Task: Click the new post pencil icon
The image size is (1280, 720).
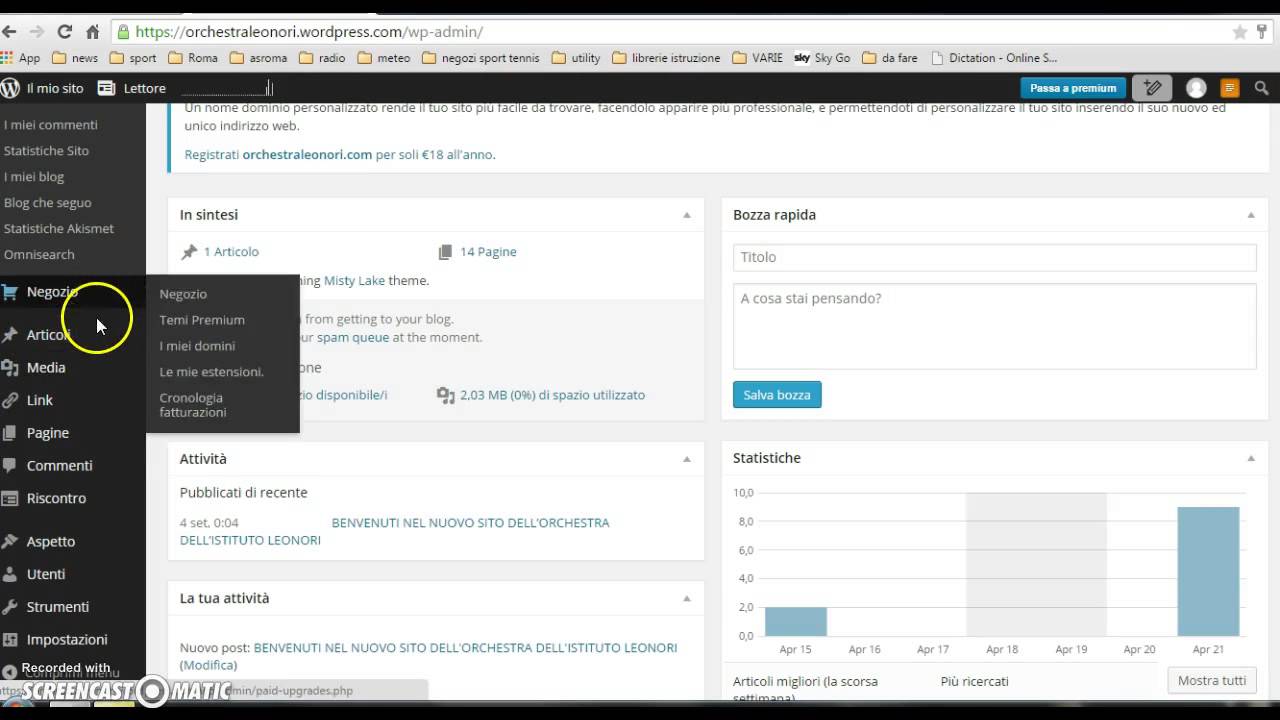Action: pos(1153,88)
